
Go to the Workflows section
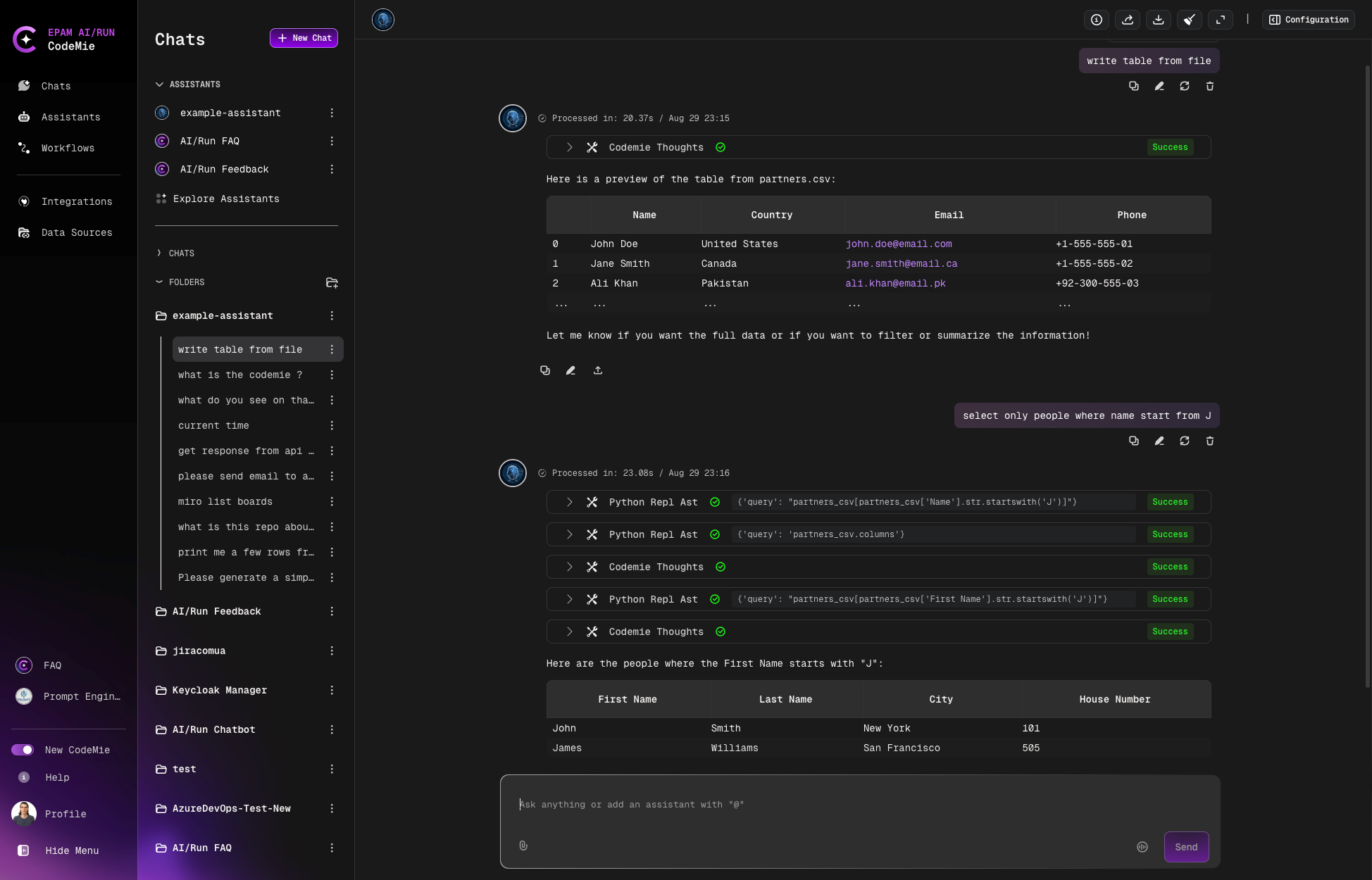click(x=67, y=148)
